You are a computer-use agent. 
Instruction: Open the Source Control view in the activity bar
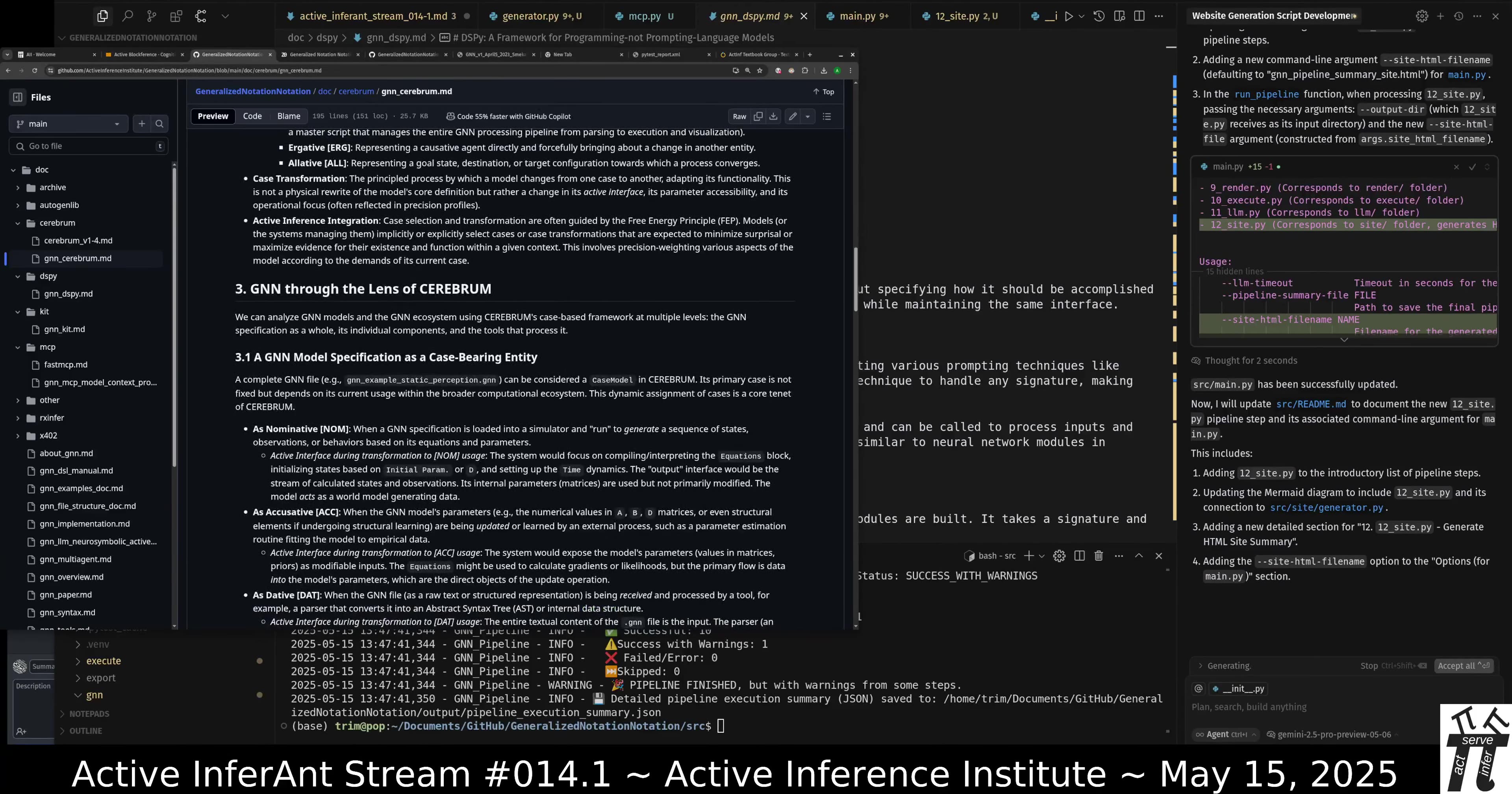point(152,16)
